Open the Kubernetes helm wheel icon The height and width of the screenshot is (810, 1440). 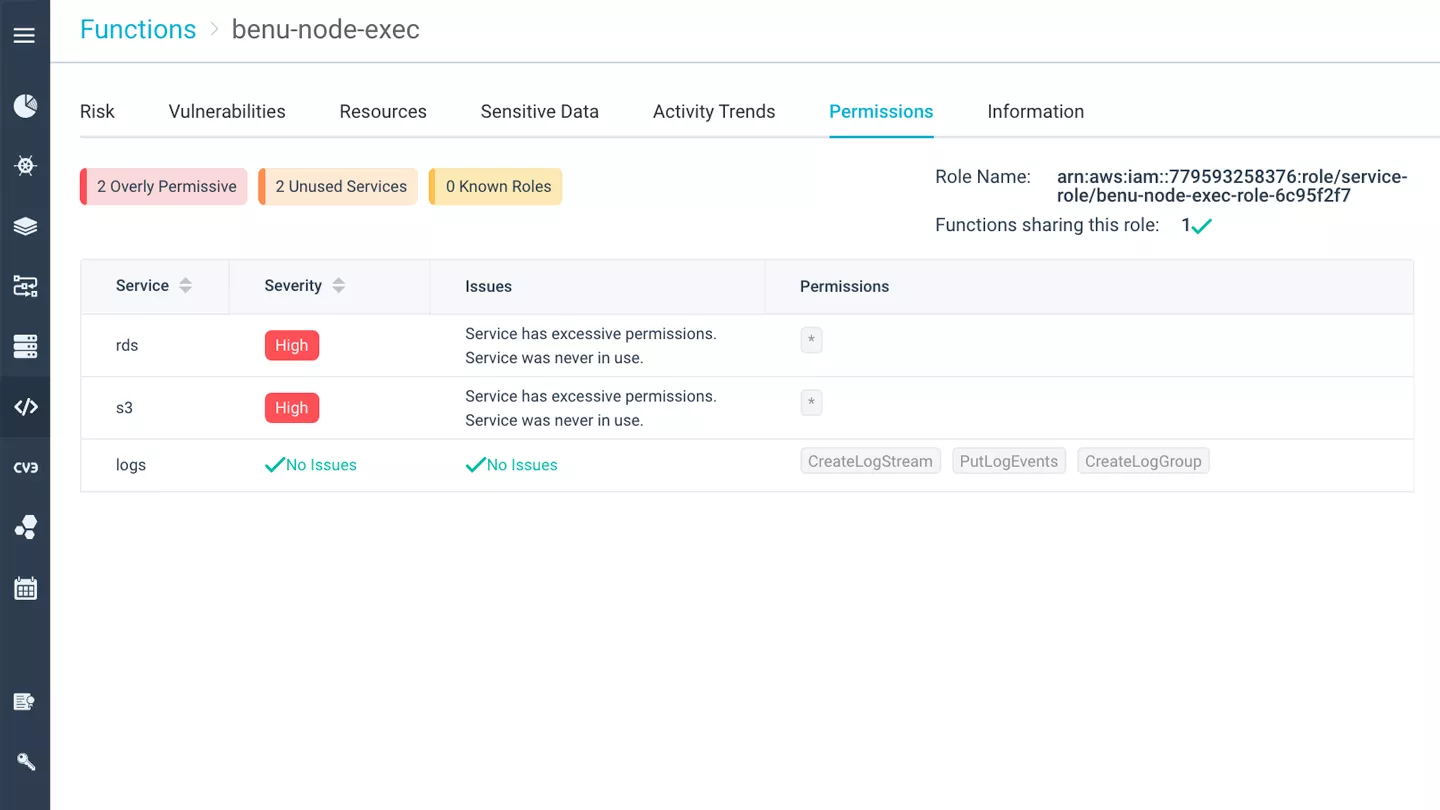pyautogui.click(x=25, y=166)
